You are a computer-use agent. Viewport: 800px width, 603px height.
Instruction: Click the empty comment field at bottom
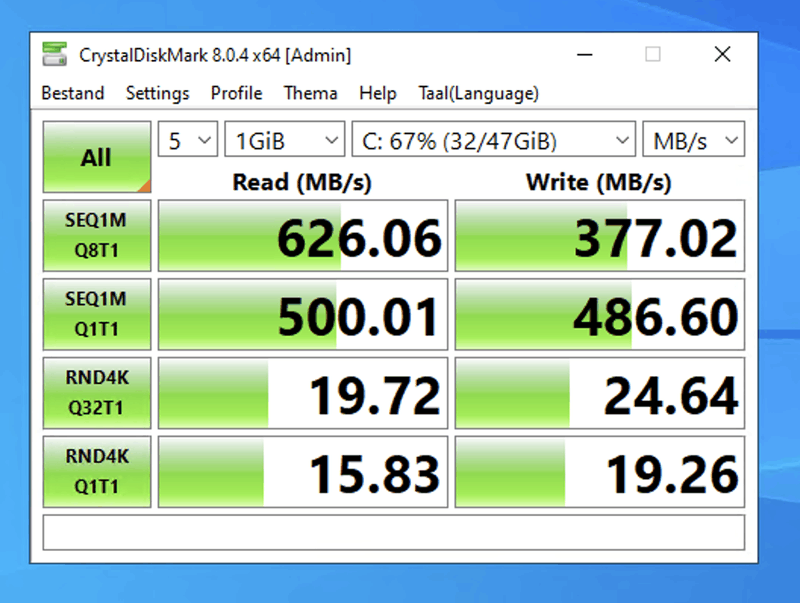pyautogui.click(x=394, y=533)
